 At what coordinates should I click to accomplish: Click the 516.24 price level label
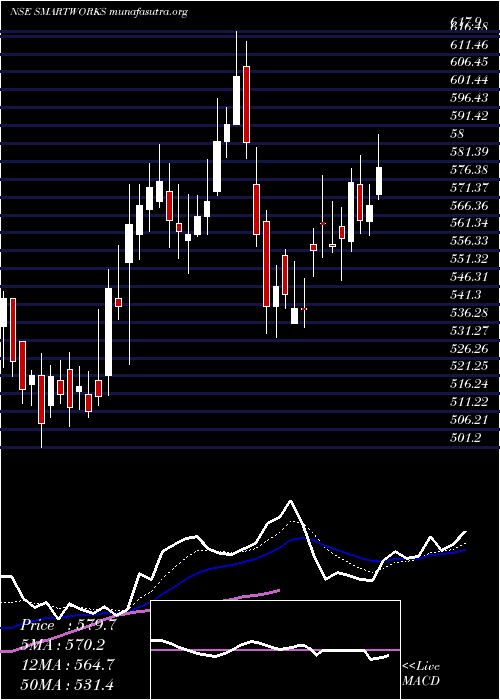[469, 383]
